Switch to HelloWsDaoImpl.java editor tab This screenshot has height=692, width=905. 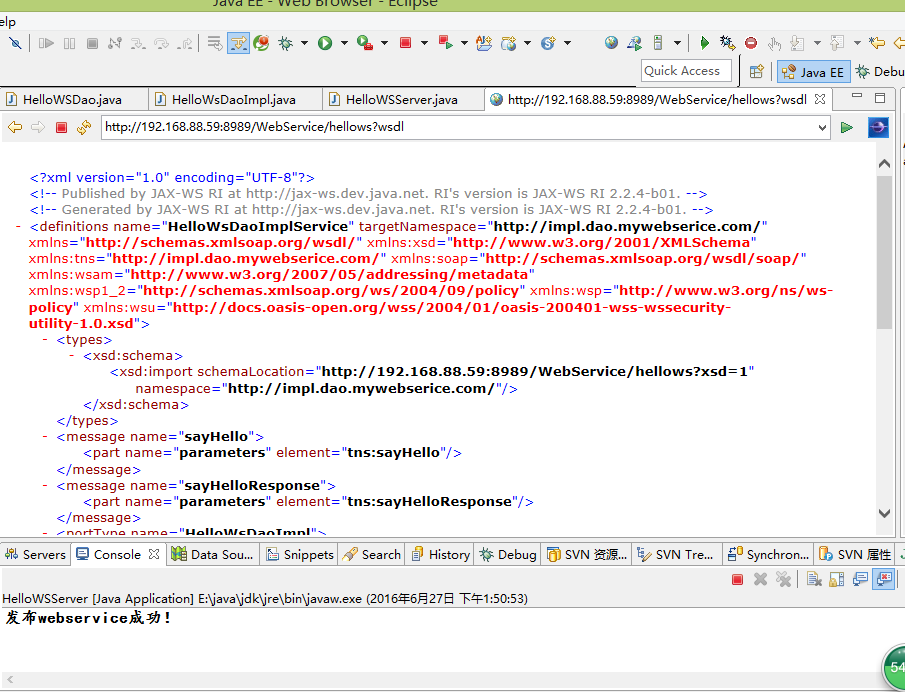tap(233, 99)
